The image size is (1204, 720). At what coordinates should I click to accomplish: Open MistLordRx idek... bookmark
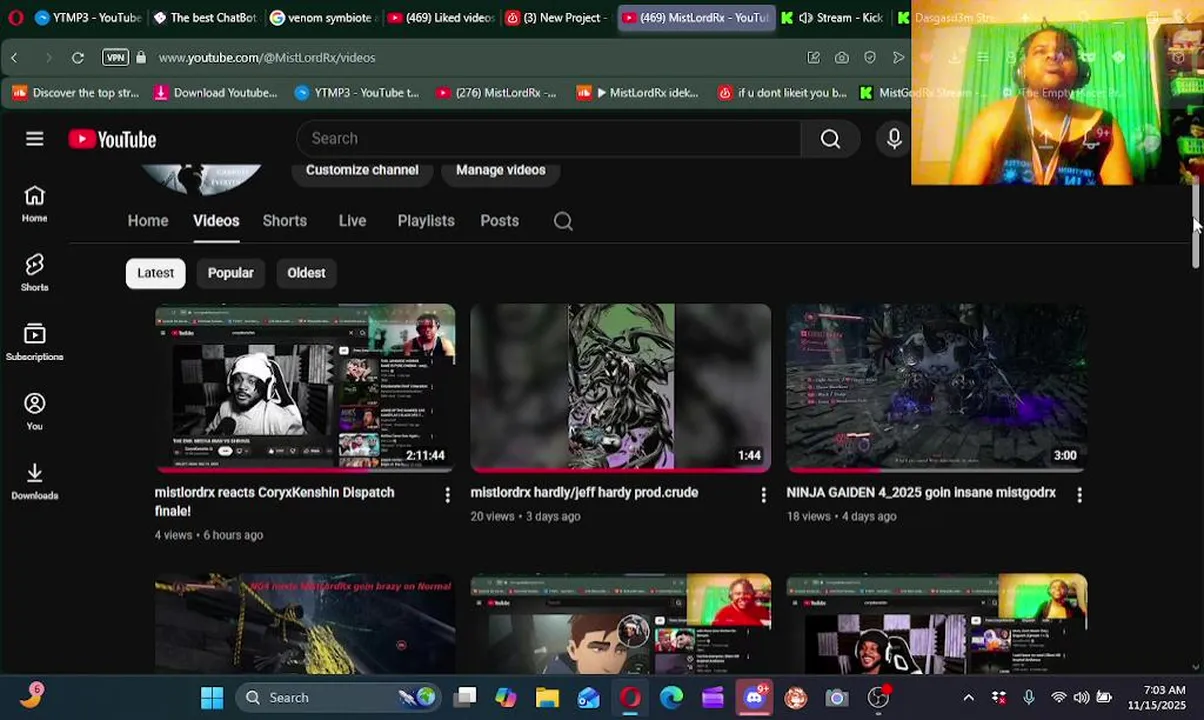(x=638, y=93)
